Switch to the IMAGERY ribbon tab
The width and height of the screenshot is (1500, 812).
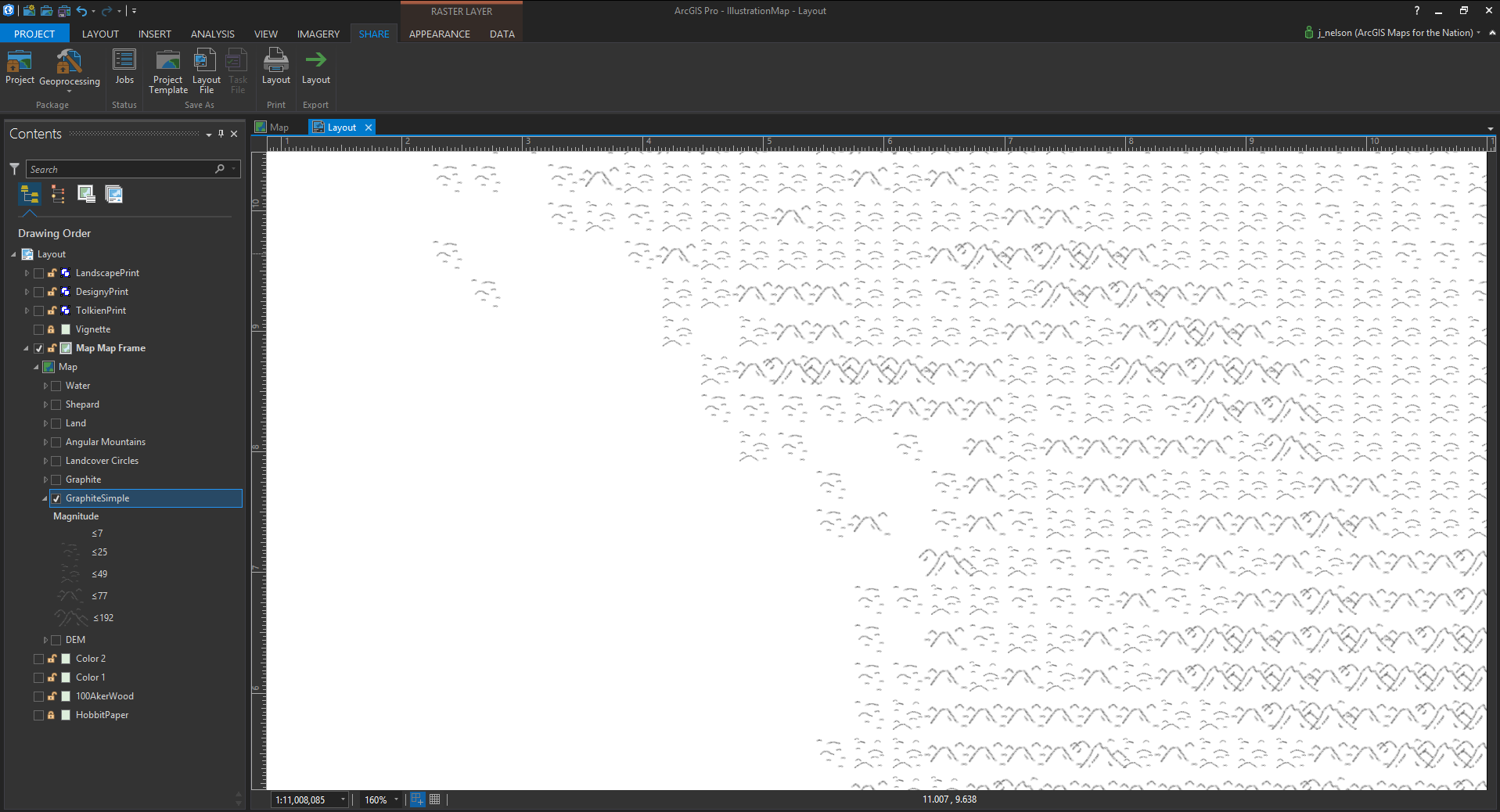click(318, 34)
